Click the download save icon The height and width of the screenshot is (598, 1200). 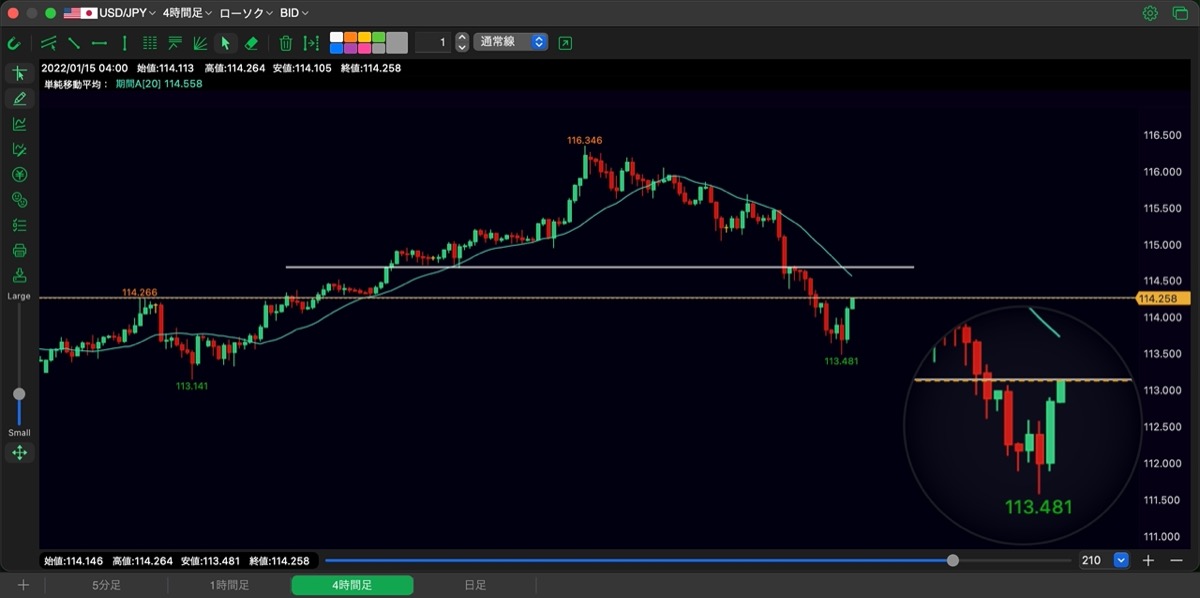pyautogui.click(x=19, y=275)
